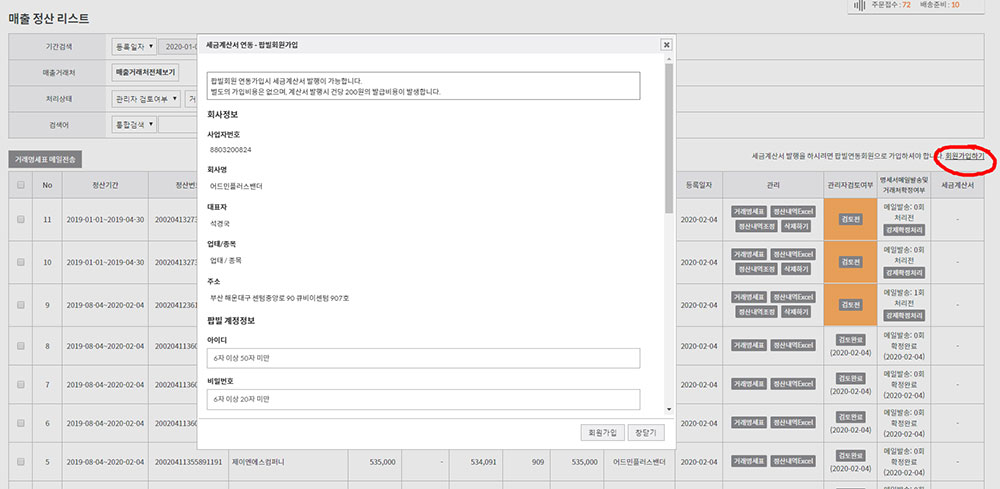Focus the 비밀번호 input field
This screenshot has width=1000, height=489.
click(423, 400)
